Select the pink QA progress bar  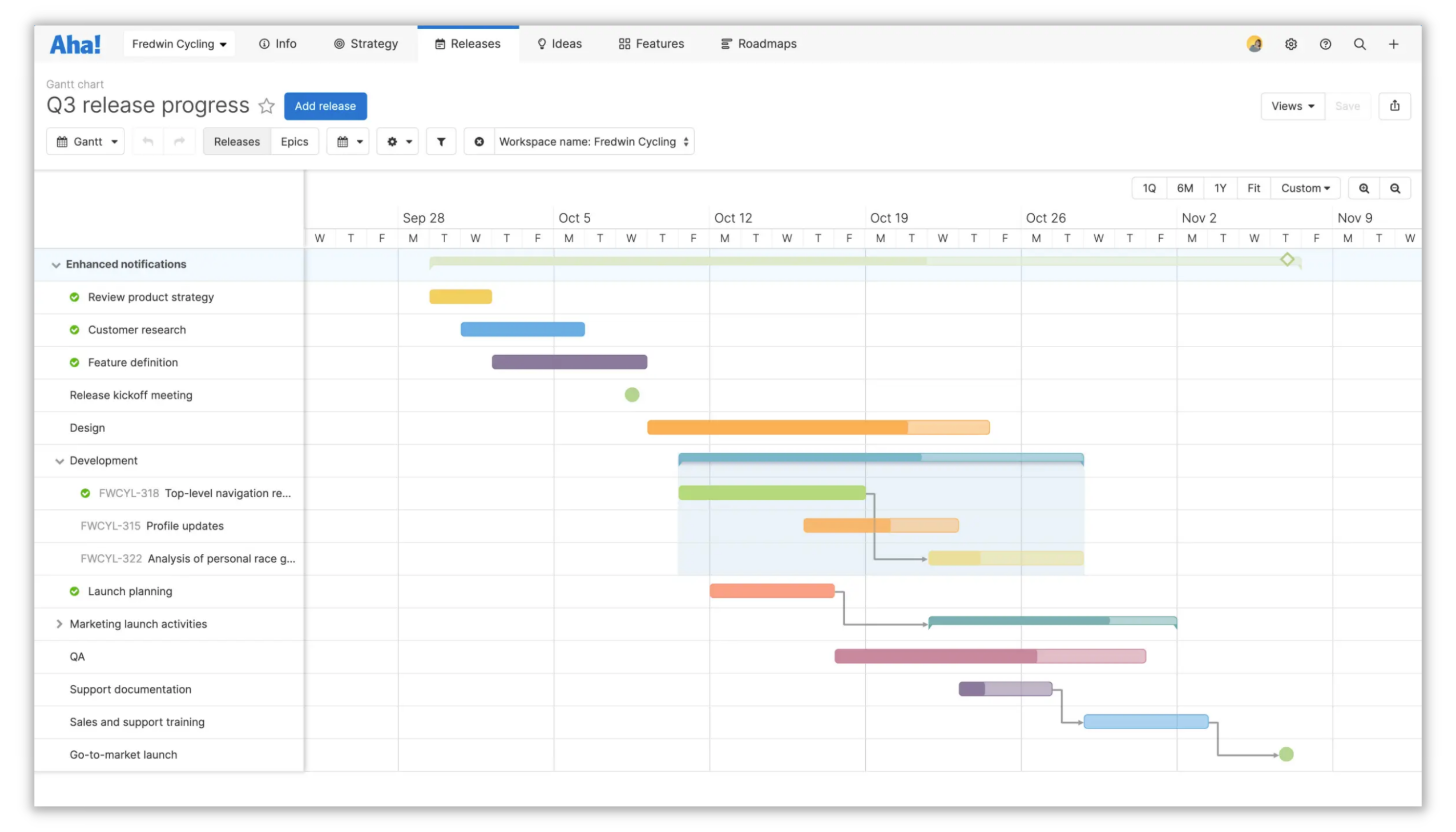990,656
